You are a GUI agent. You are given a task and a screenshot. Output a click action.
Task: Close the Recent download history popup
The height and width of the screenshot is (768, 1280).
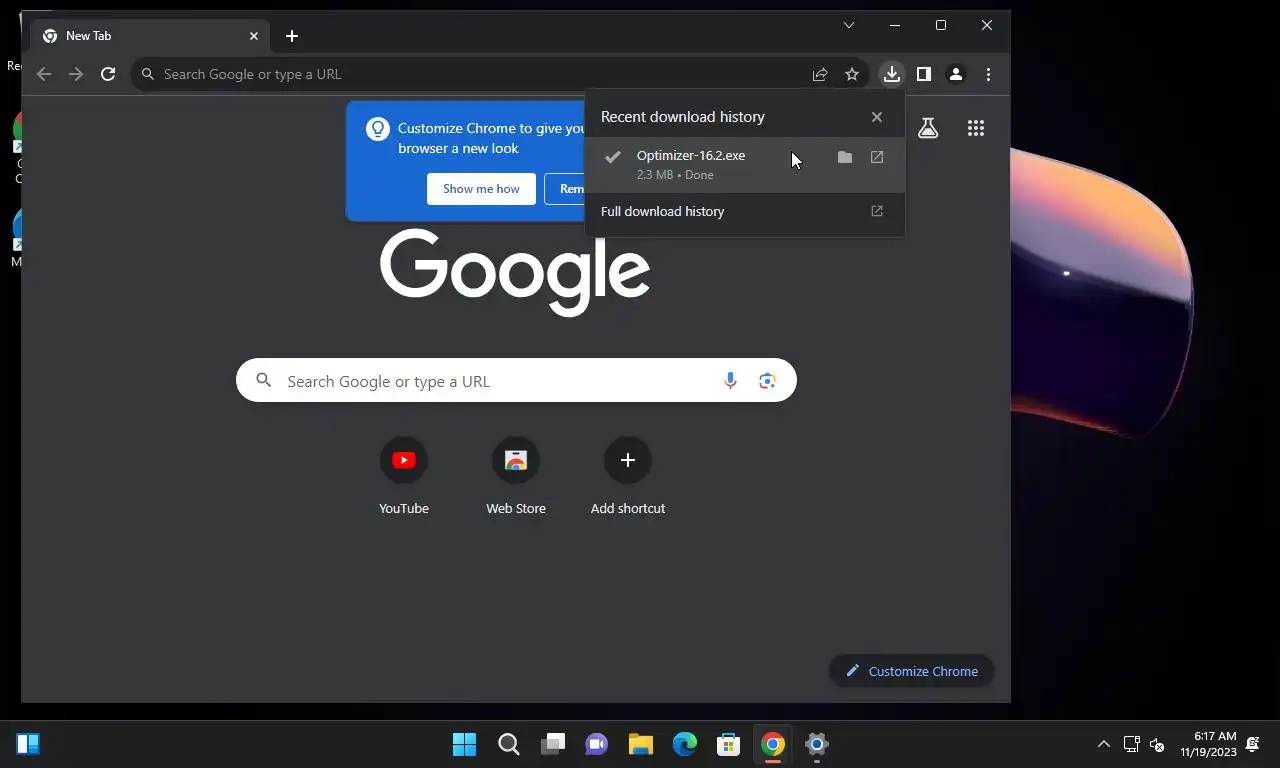pyautogui.click(x=877, y=117)
